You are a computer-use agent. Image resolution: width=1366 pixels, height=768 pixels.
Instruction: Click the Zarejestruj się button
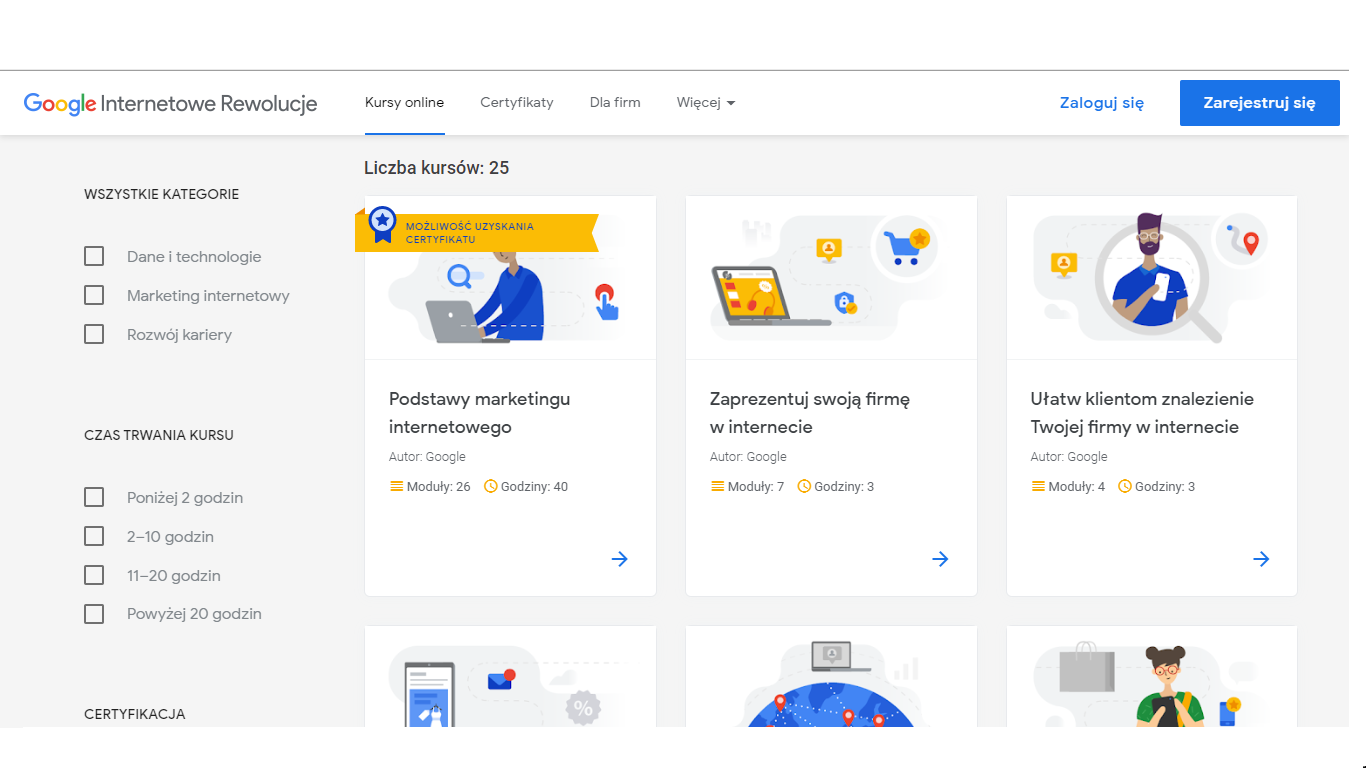click(x=1260, y=103)
